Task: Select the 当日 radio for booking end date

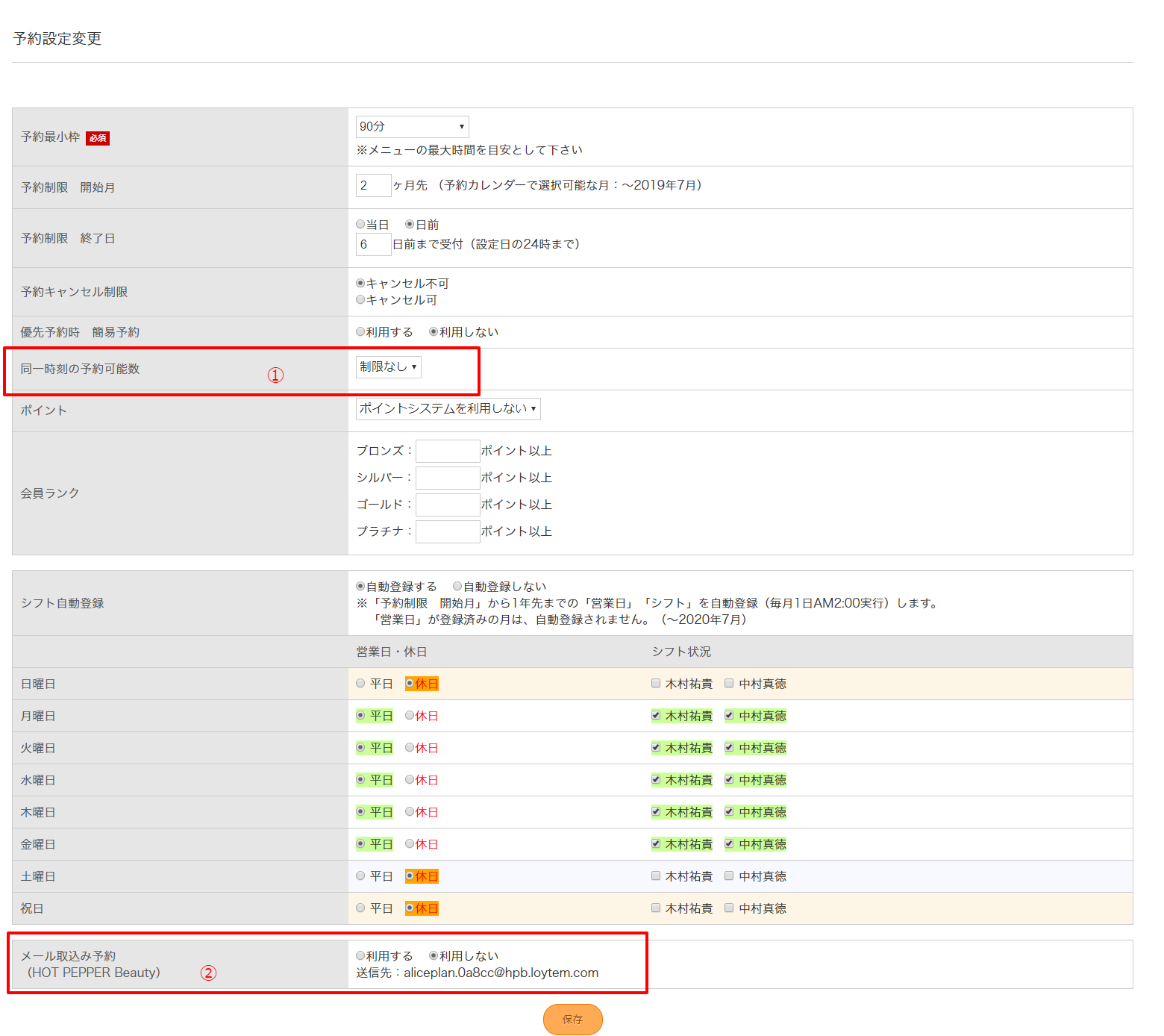Action: [x=361, y=225]
